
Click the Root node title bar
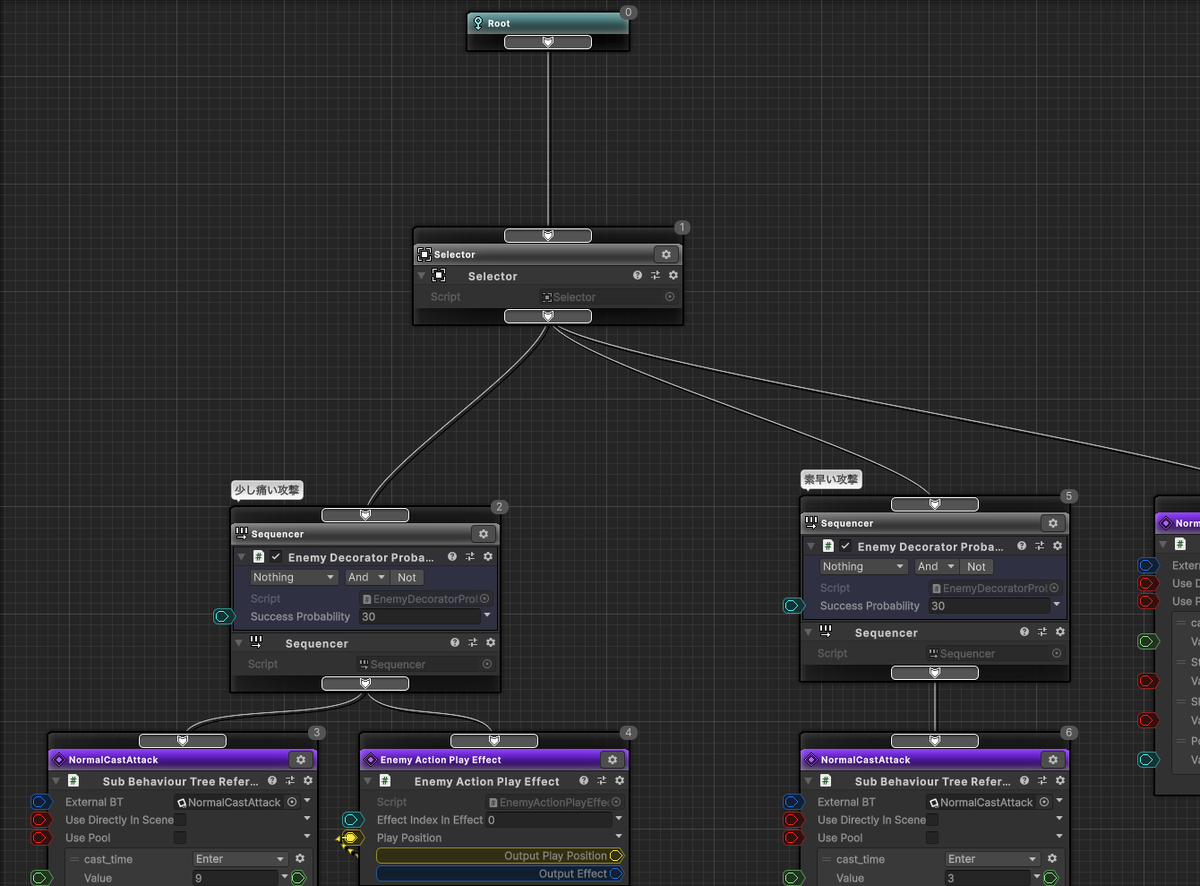pyautogui.click(x=548, y=24)
